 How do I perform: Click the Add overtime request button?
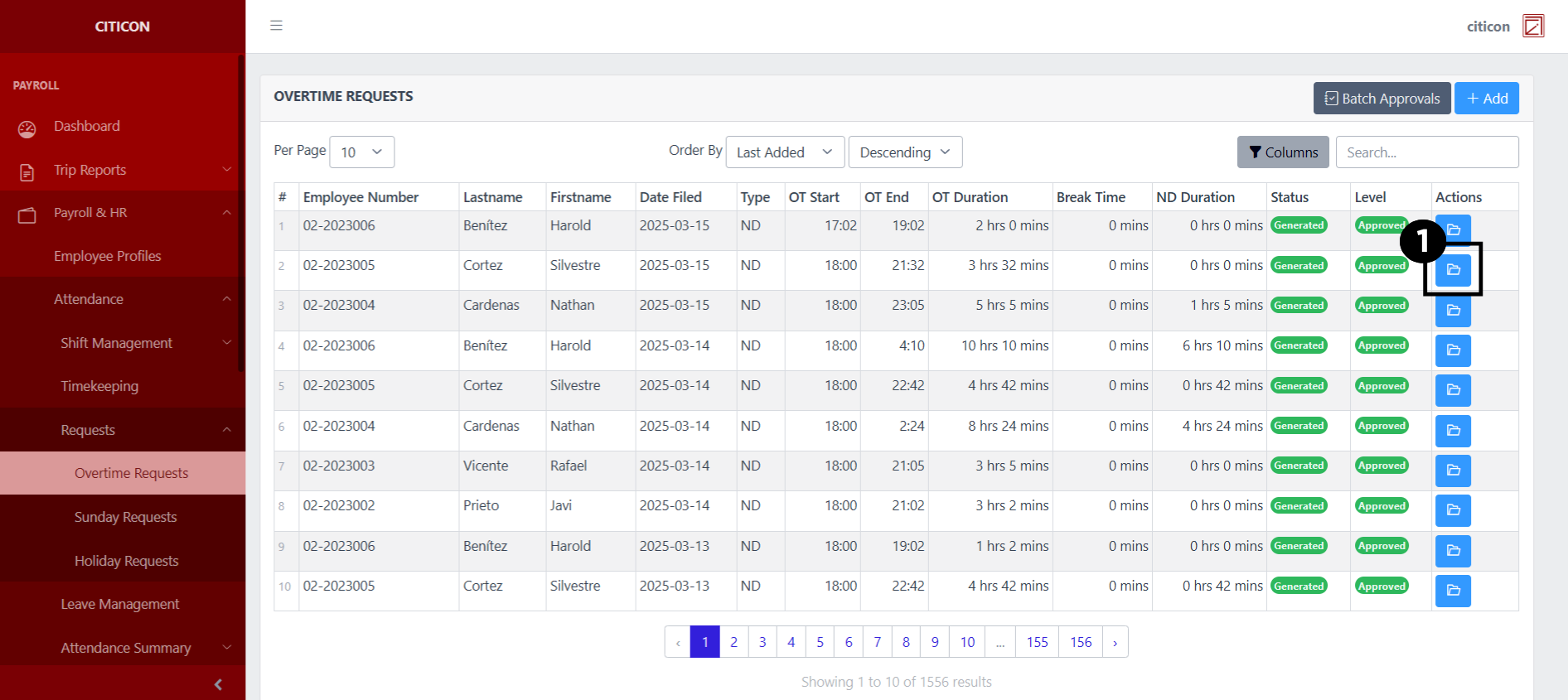tap(1486, 99)
